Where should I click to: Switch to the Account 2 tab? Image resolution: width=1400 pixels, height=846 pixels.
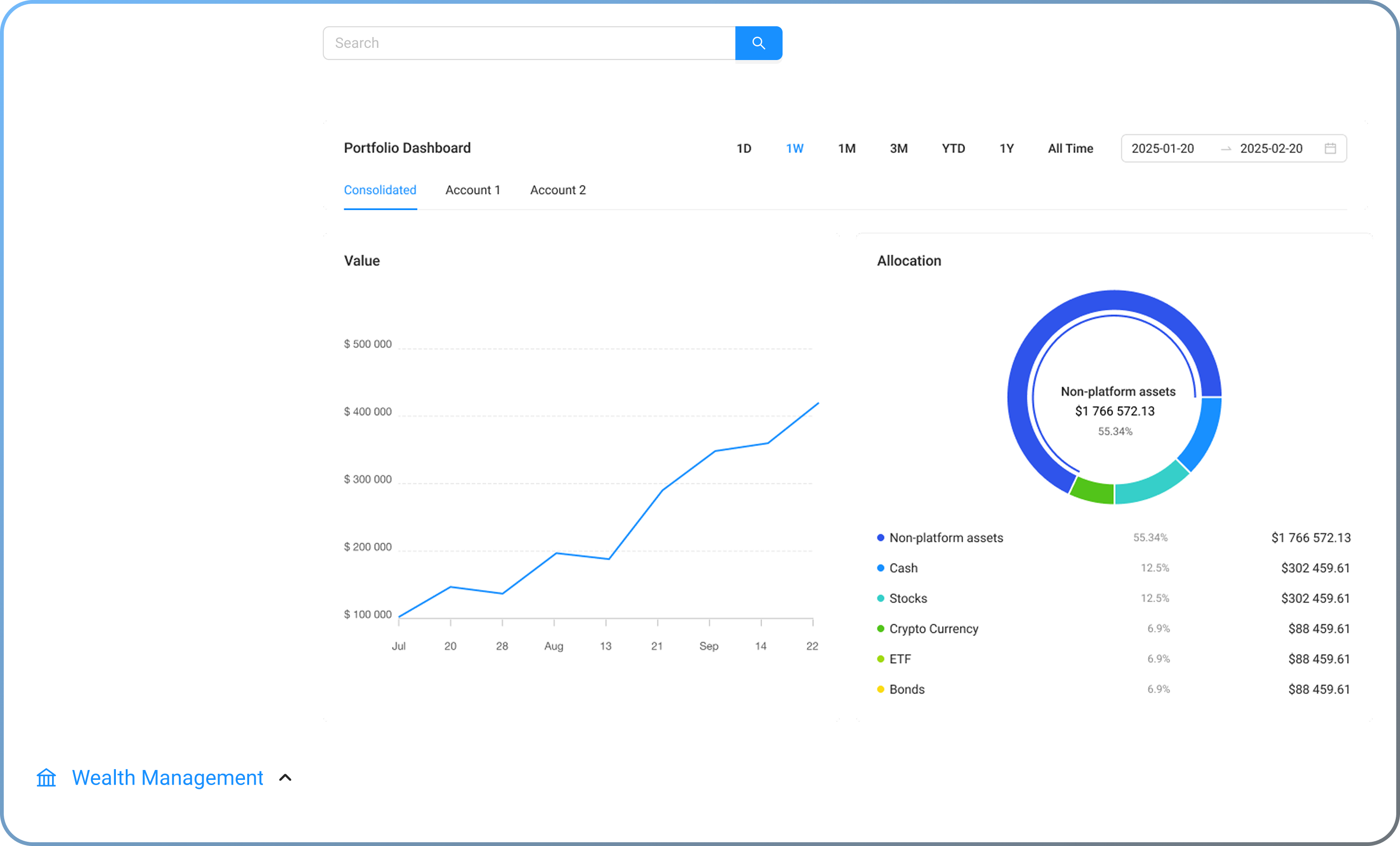pos(558,190)
